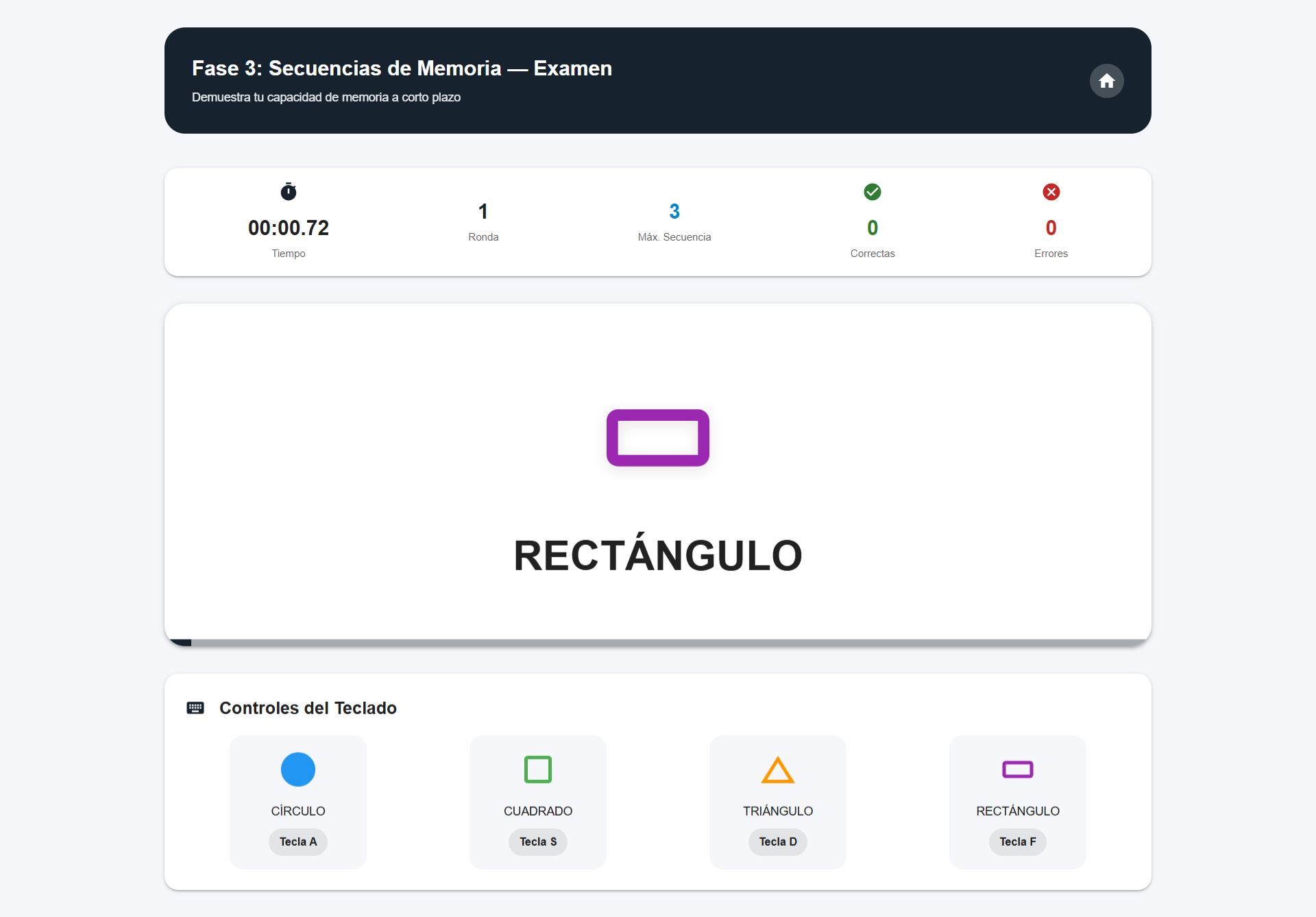This screenshot has width=1316, height=917.
Task: Select the CÍRCULO control card
Action: coord(297,803)
